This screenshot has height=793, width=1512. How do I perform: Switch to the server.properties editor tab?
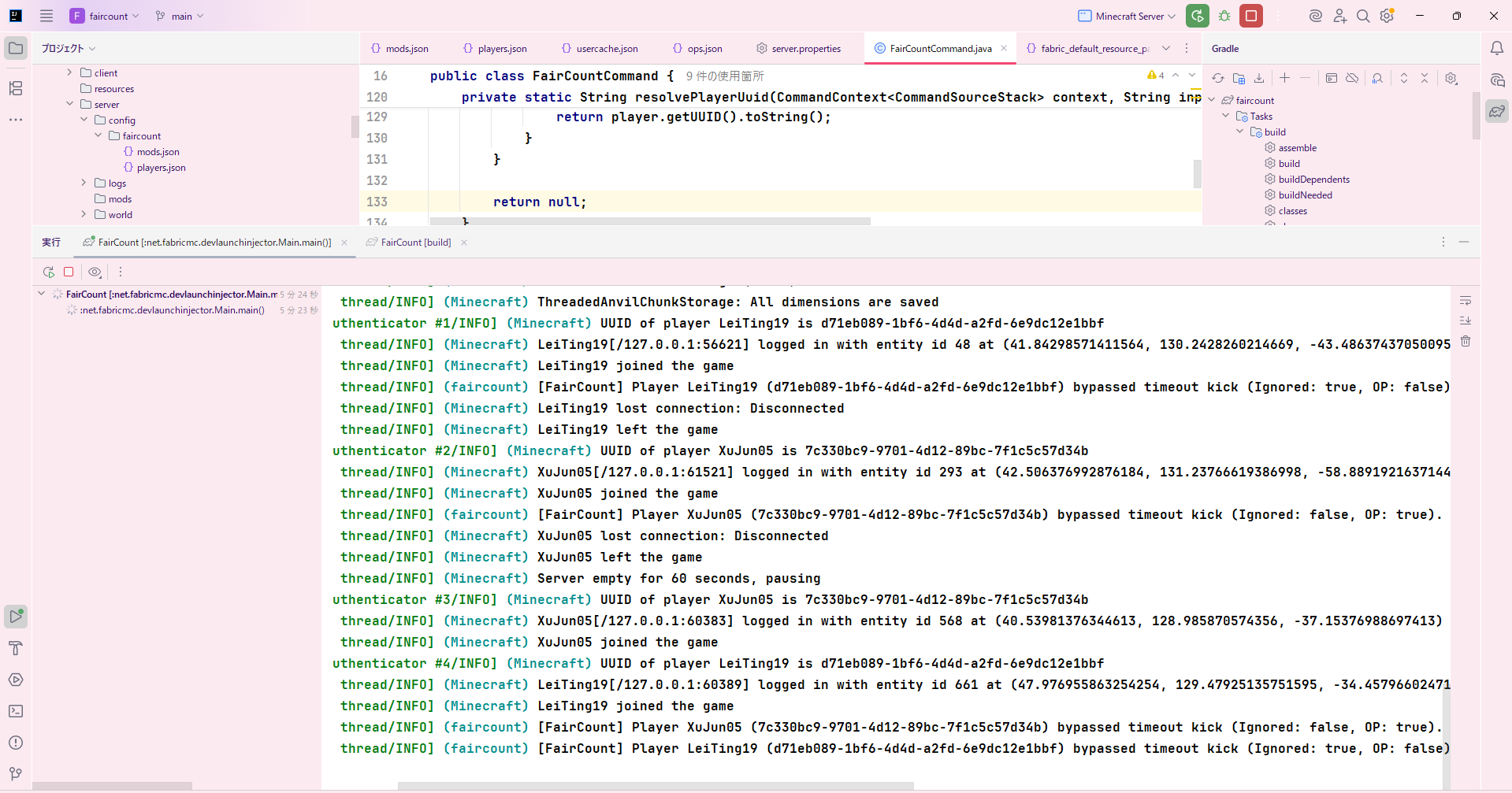pos(798,48)
